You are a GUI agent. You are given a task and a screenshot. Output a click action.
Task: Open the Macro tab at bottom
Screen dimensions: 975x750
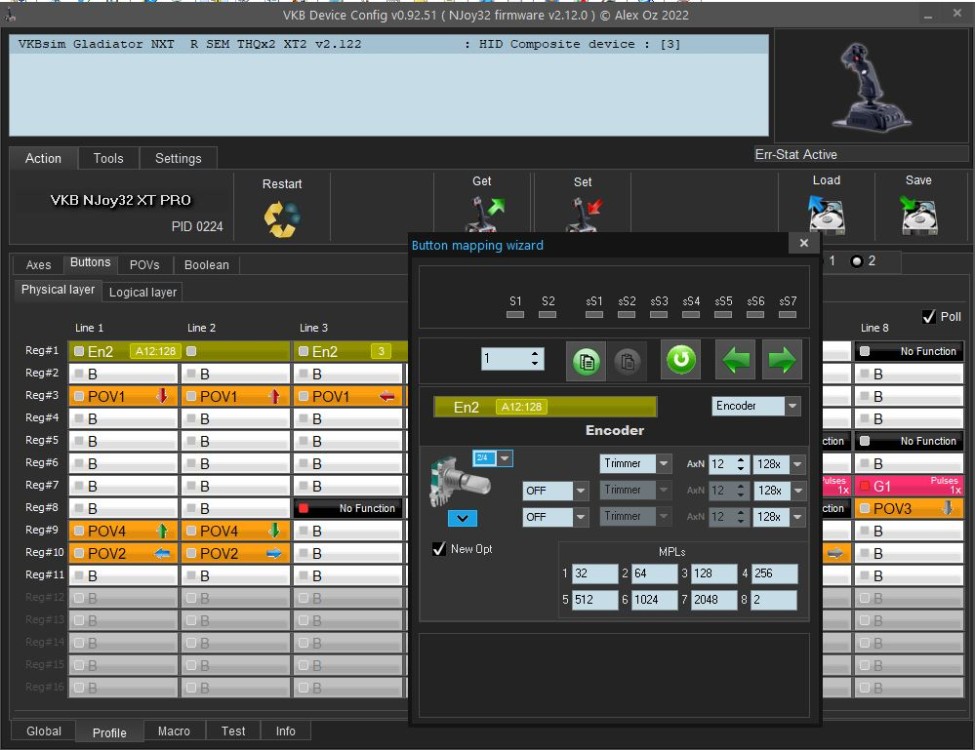174,731
